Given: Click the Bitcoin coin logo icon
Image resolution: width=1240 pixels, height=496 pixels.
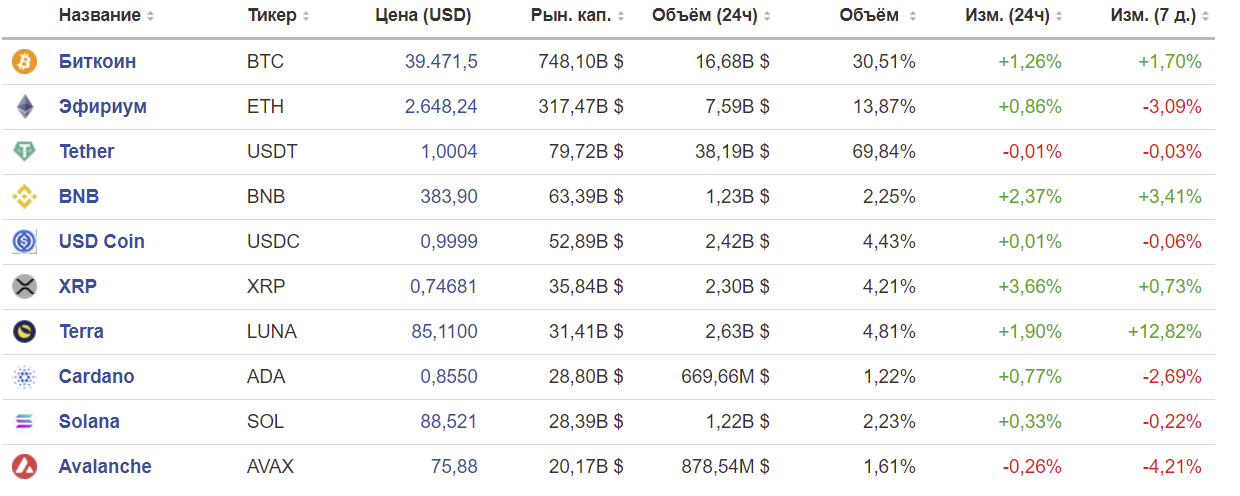Looking at the screenshot, I should tap(24, 62).
